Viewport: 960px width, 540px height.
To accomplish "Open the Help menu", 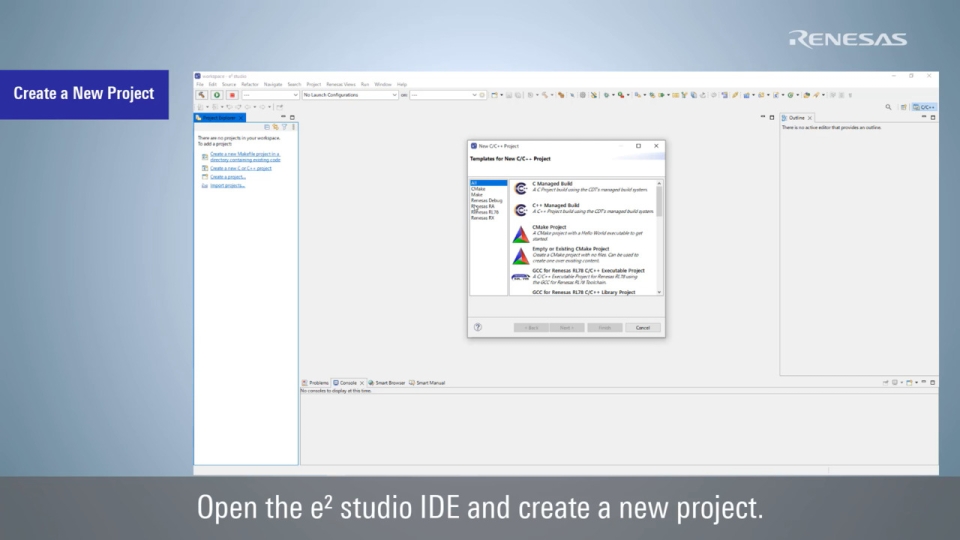I will [402, 84].
